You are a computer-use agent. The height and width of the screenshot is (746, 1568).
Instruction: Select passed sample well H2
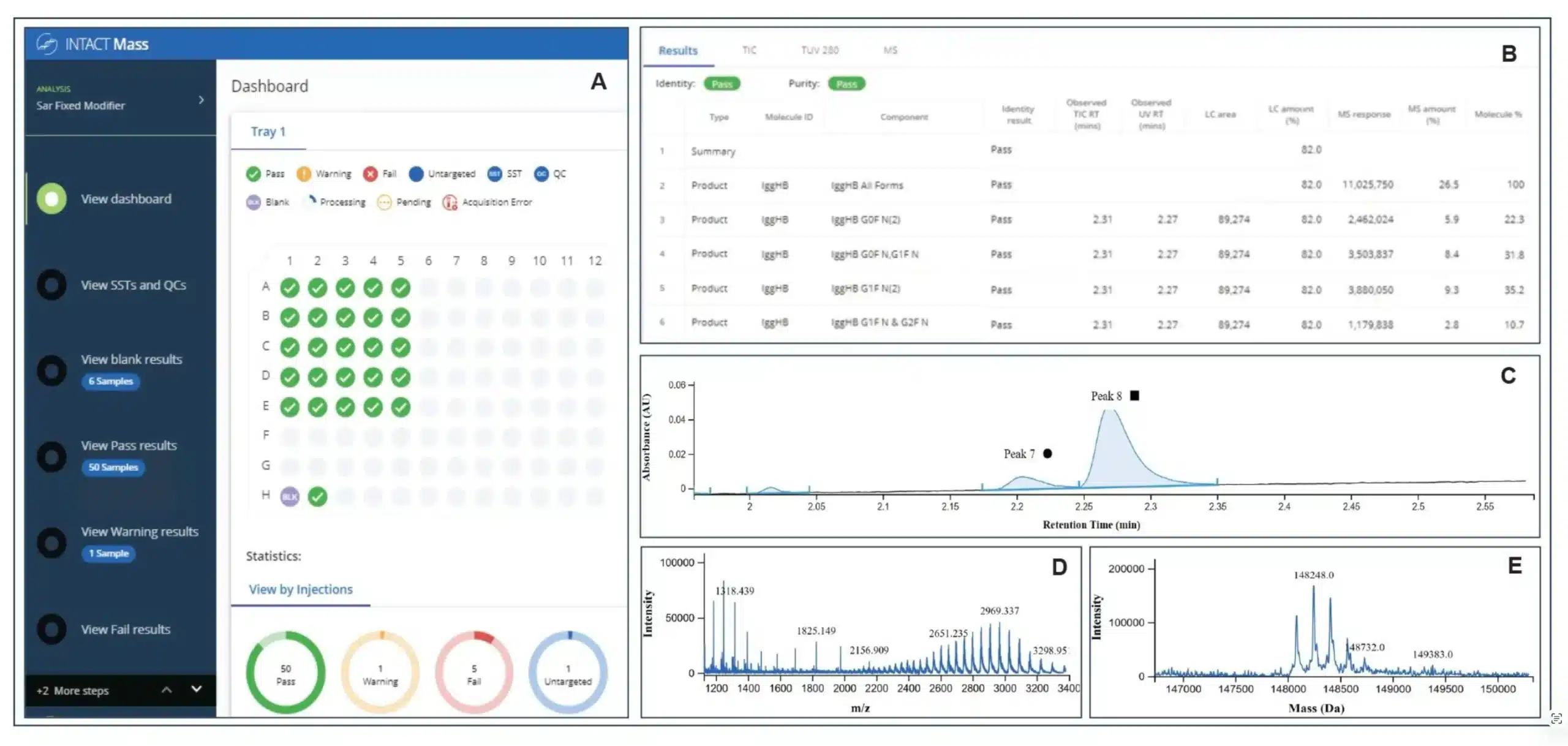tap(317, 497)
